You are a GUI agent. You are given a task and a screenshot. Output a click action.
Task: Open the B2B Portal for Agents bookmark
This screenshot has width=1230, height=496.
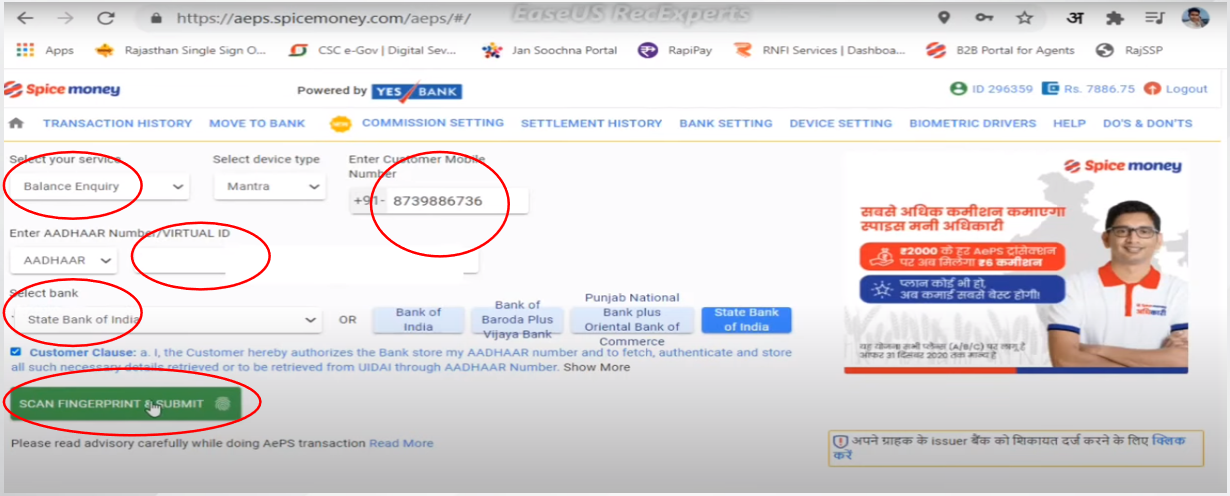[x=1001, y=50]
